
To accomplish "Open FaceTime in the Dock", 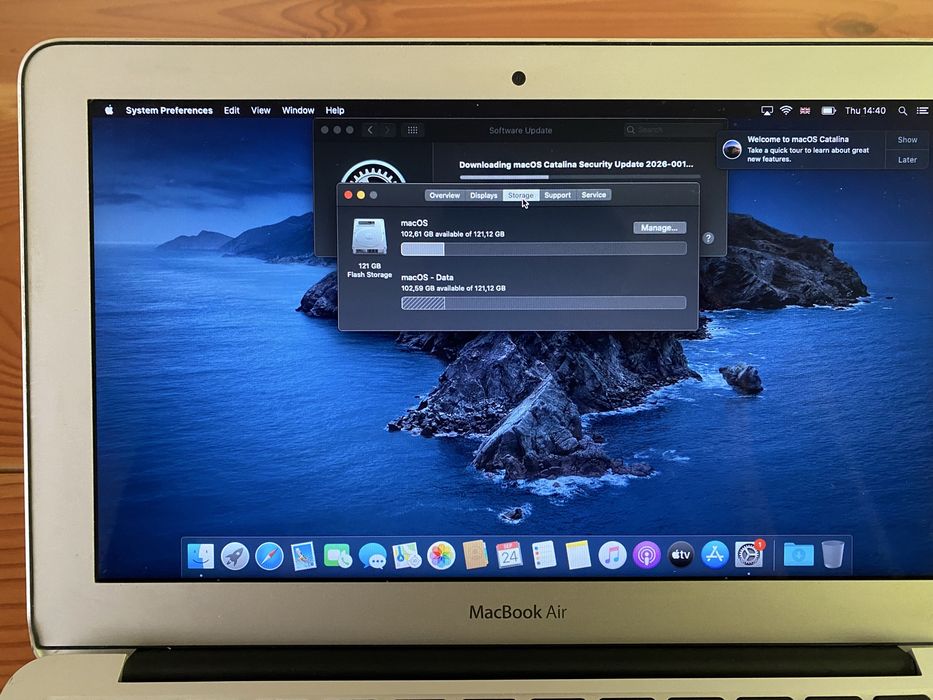I will (x=337, y=557).
